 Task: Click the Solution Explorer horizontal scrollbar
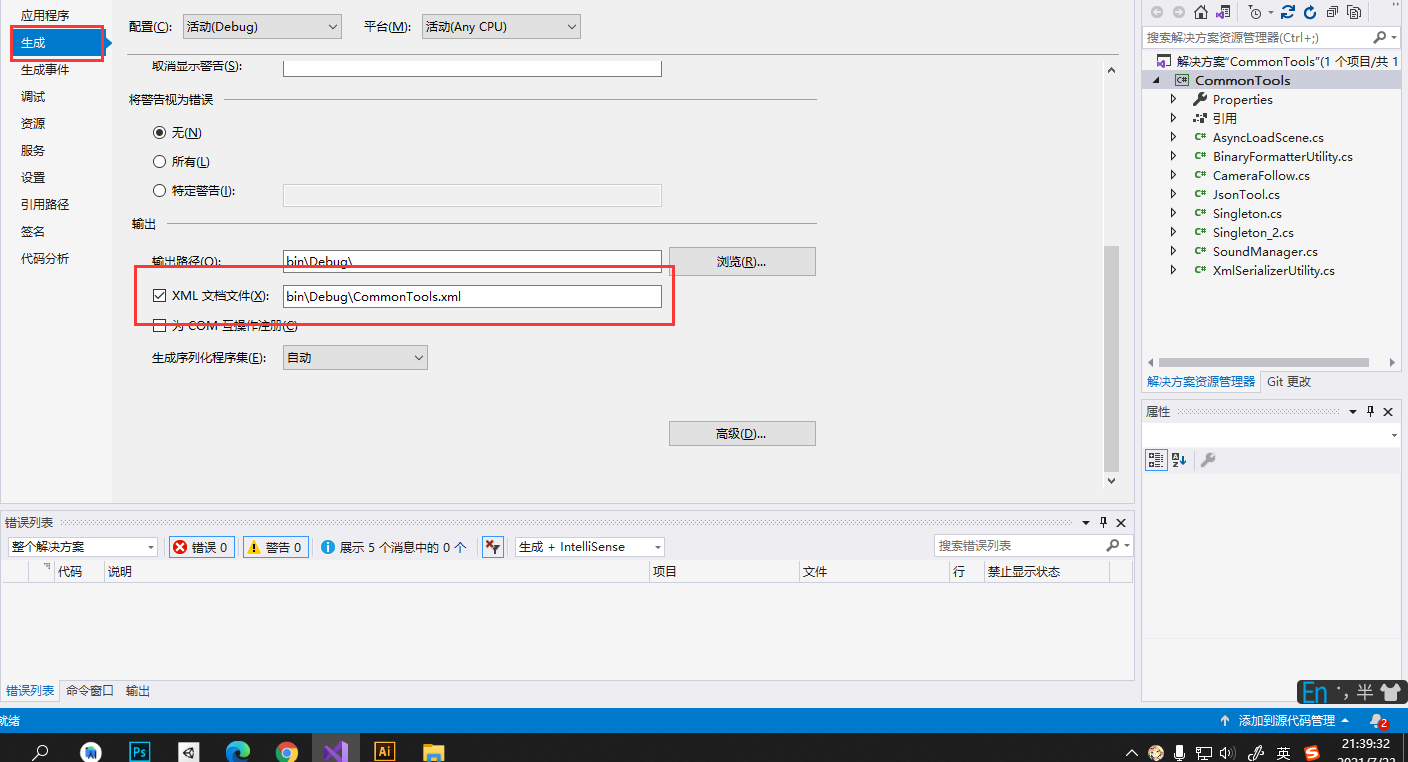[x=1264, y=362]
